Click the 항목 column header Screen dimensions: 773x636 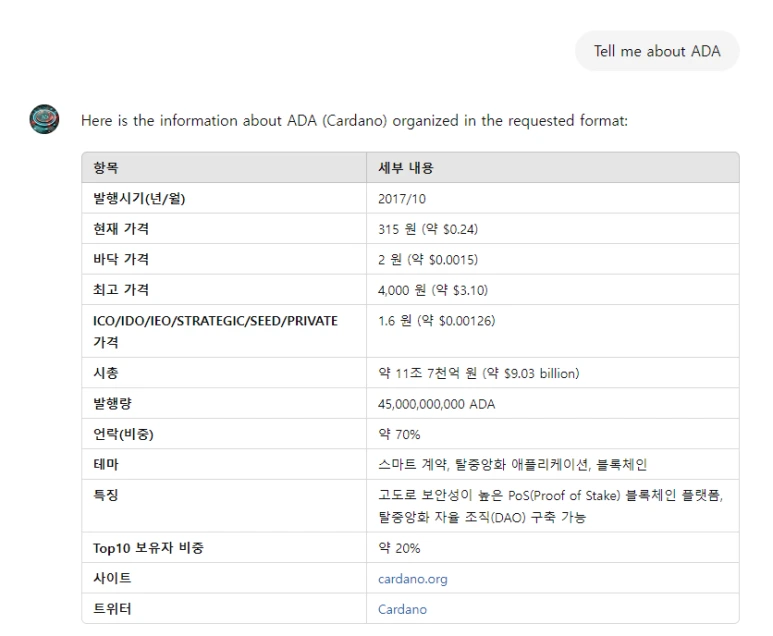click(105, 168)
